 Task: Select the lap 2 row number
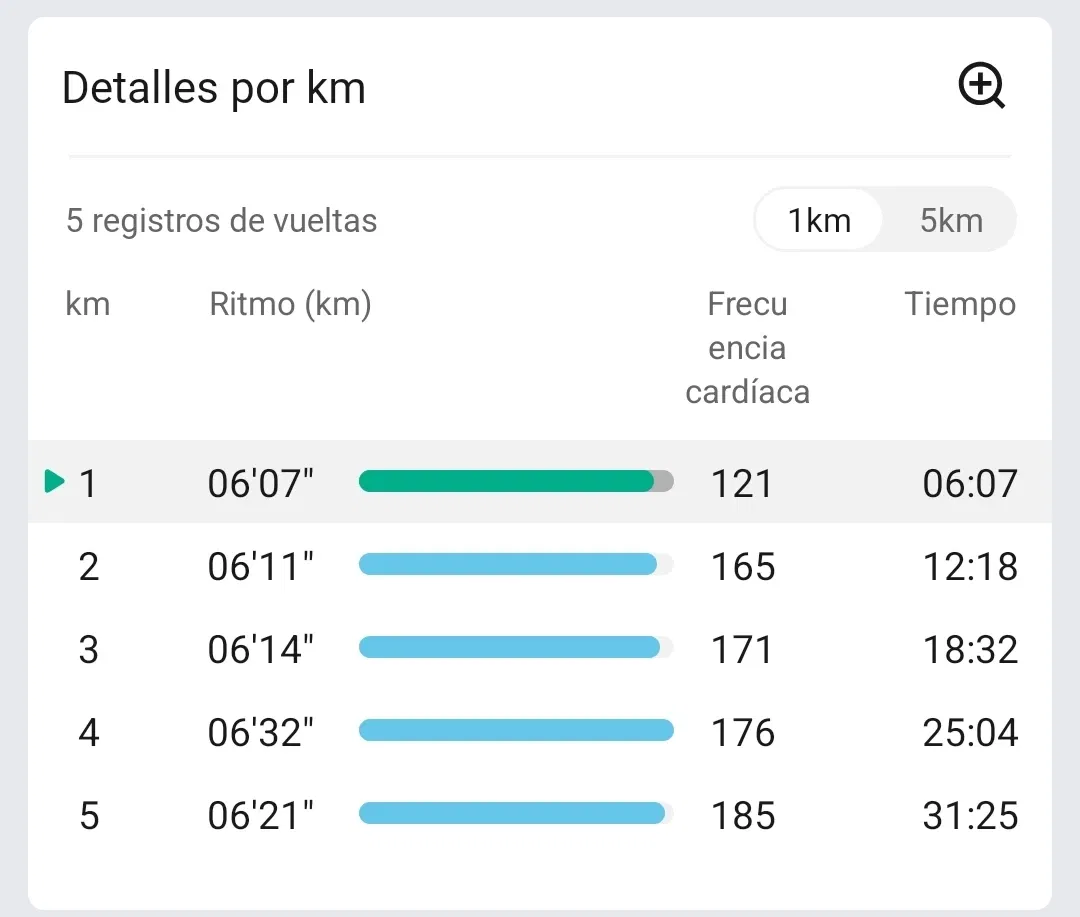[89, 566]
